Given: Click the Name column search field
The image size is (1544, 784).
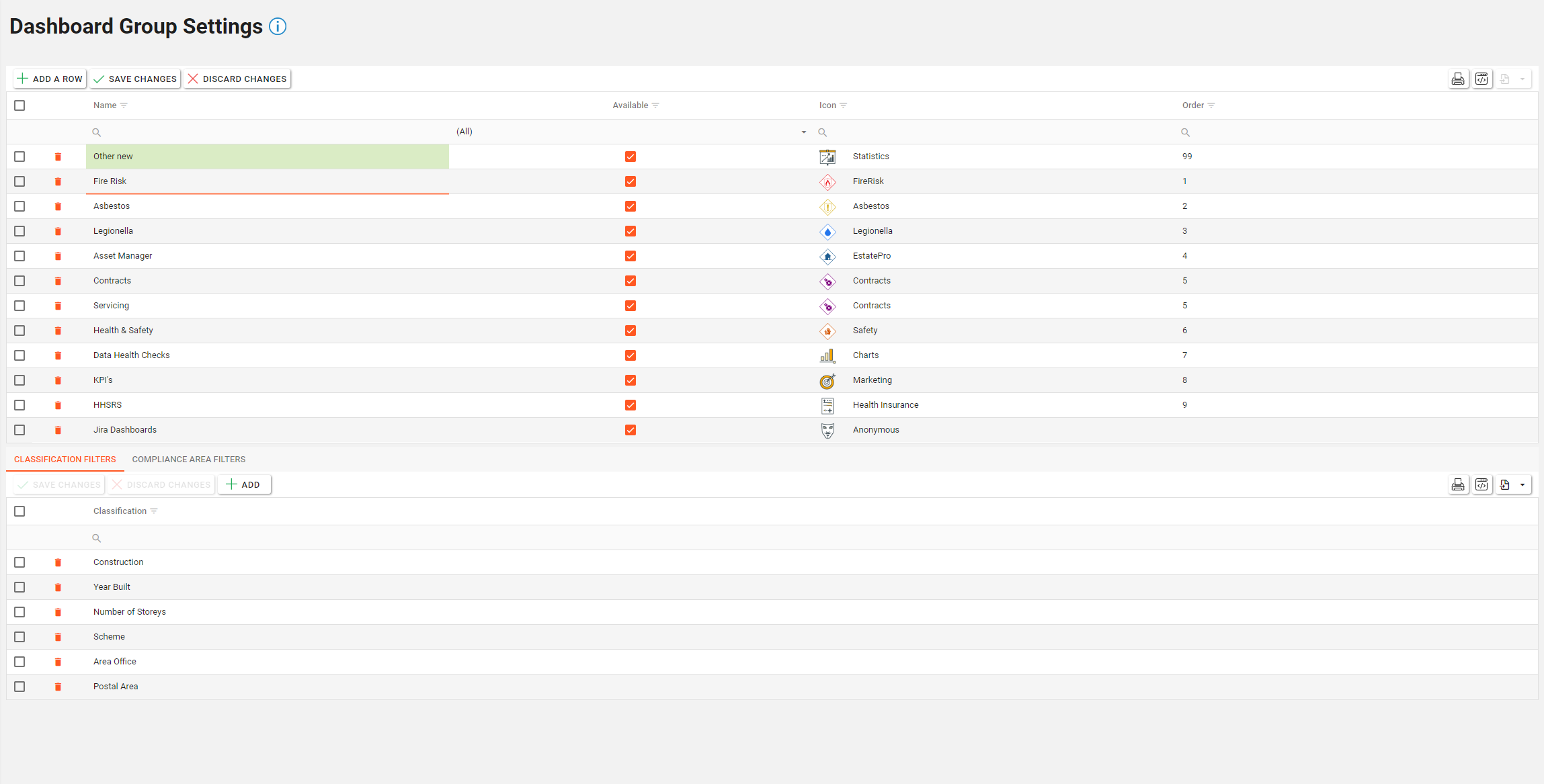Looking at the screenshot, I should point(269,132).
